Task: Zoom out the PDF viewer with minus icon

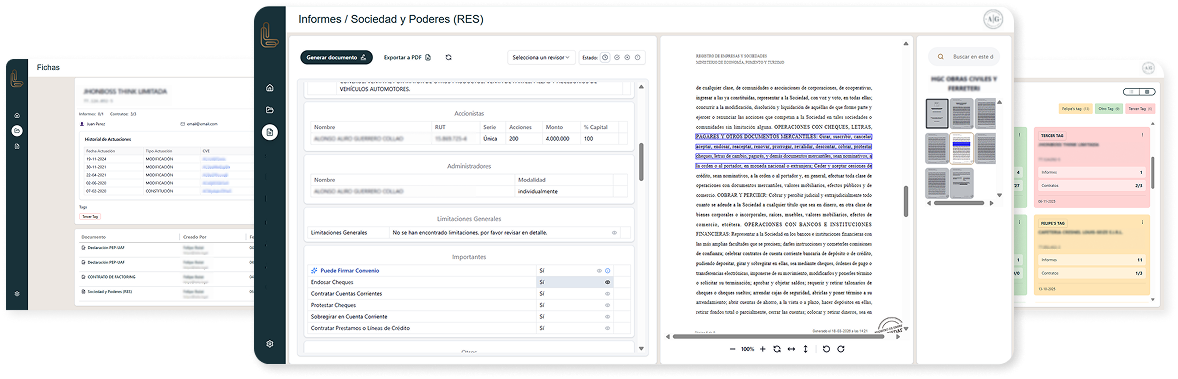Action: tap(732, 349)
